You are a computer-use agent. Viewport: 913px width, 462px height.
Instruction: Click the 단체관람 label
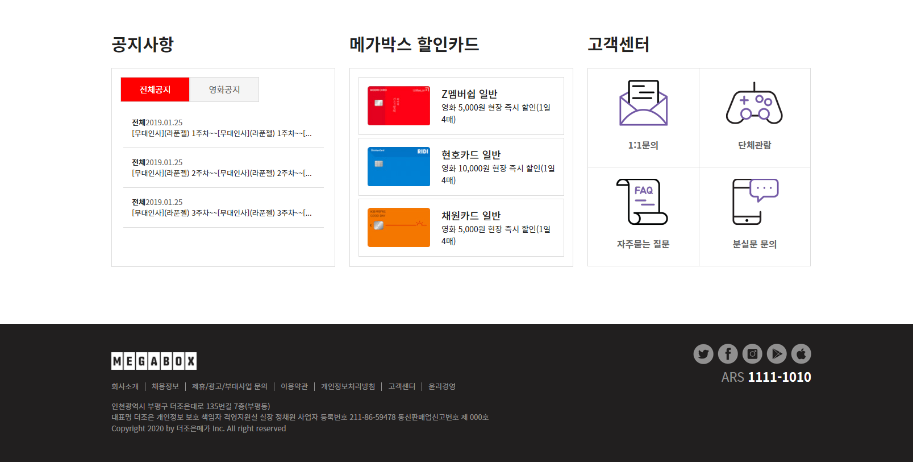coord(755,145)
